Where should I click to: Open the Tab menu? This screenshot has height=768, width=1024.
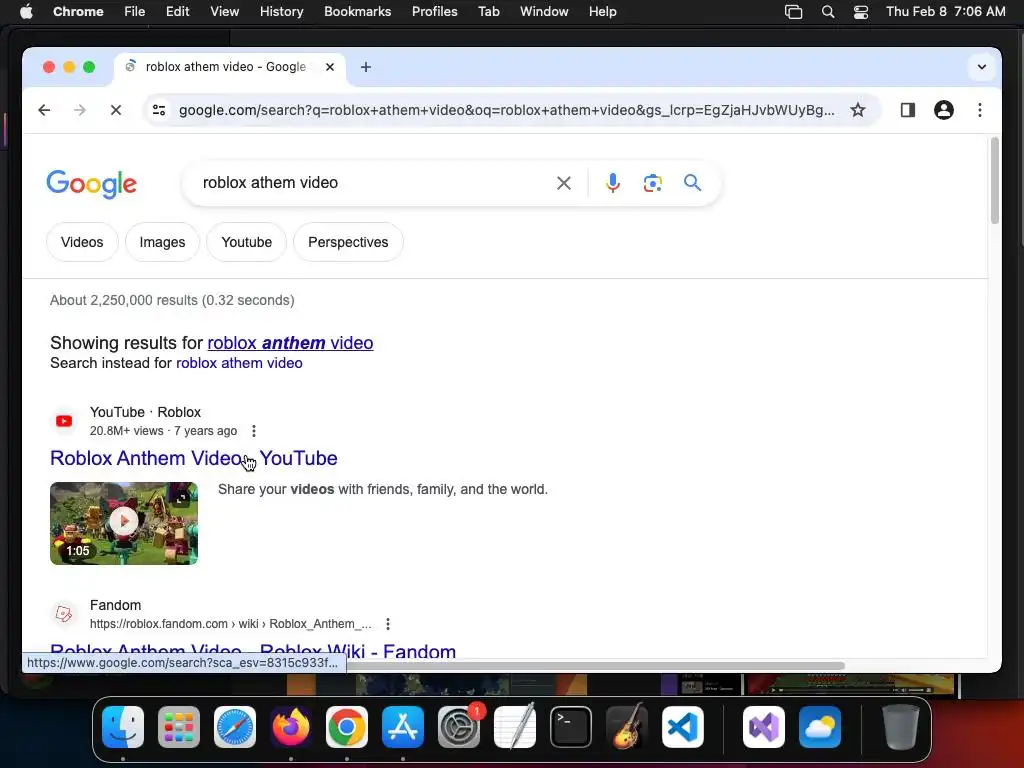(x=488, y=12)
